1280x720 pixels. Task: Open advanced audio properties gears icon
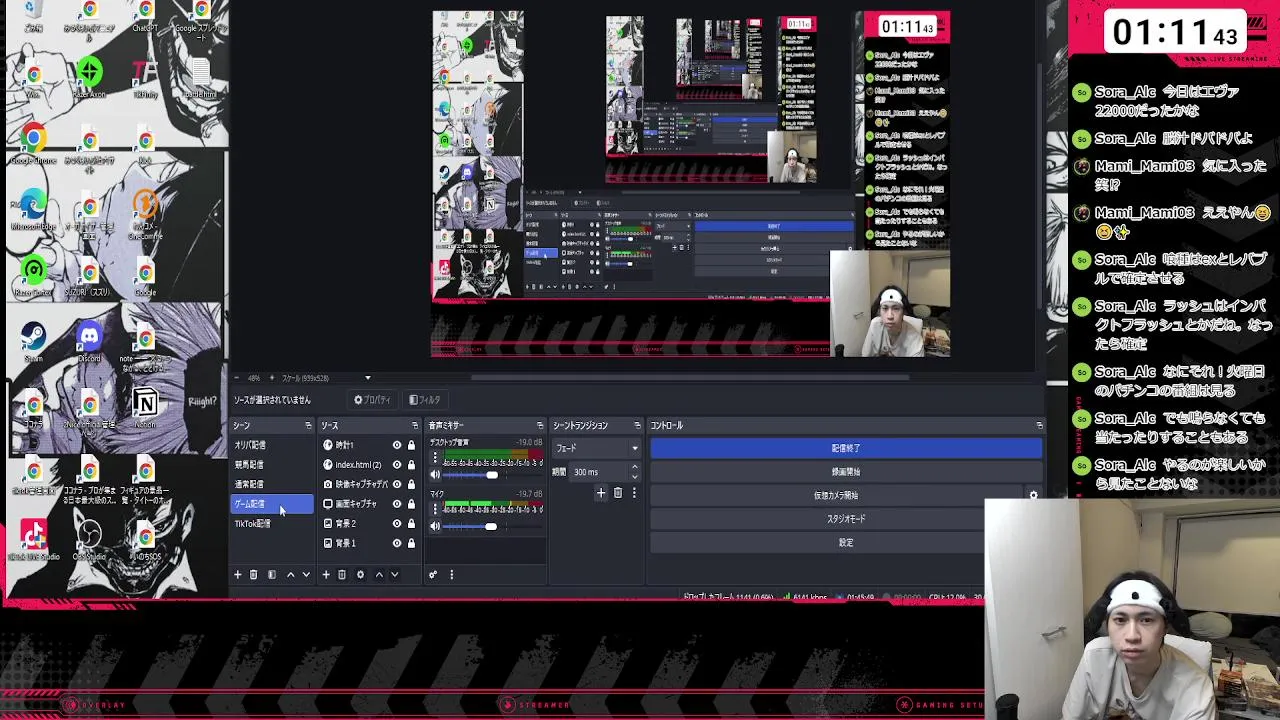tap(433, 575)
